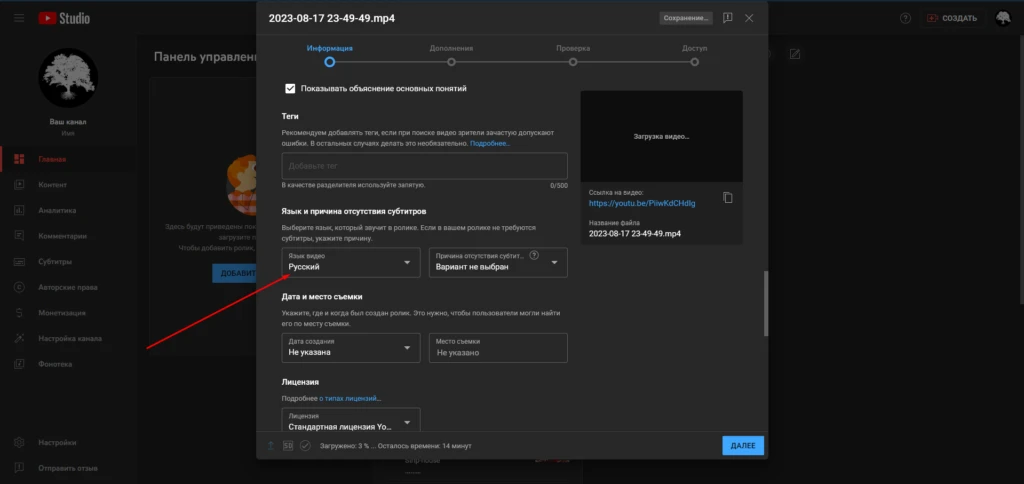Viewport: 1024px width, 484px height.
Task: Open the youtu.be video link
Action: 642,203
